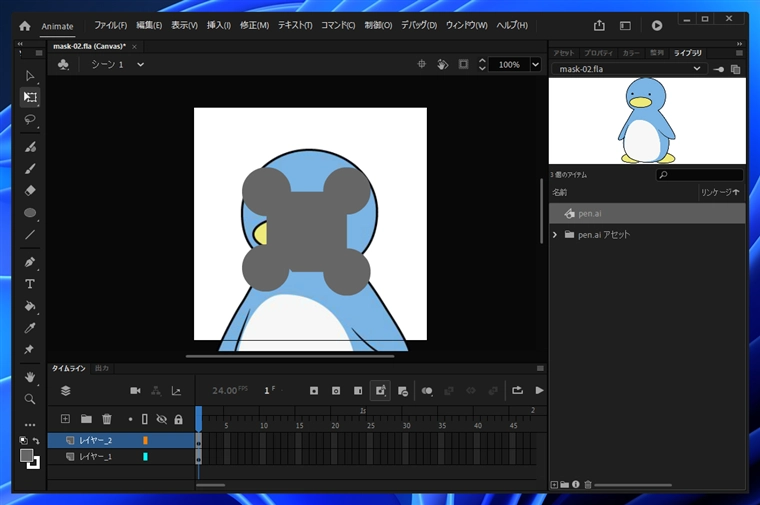760x505 pixels.
Task: Open Library panel options menu
Action: pyautogui.click(x=739, y=53)
